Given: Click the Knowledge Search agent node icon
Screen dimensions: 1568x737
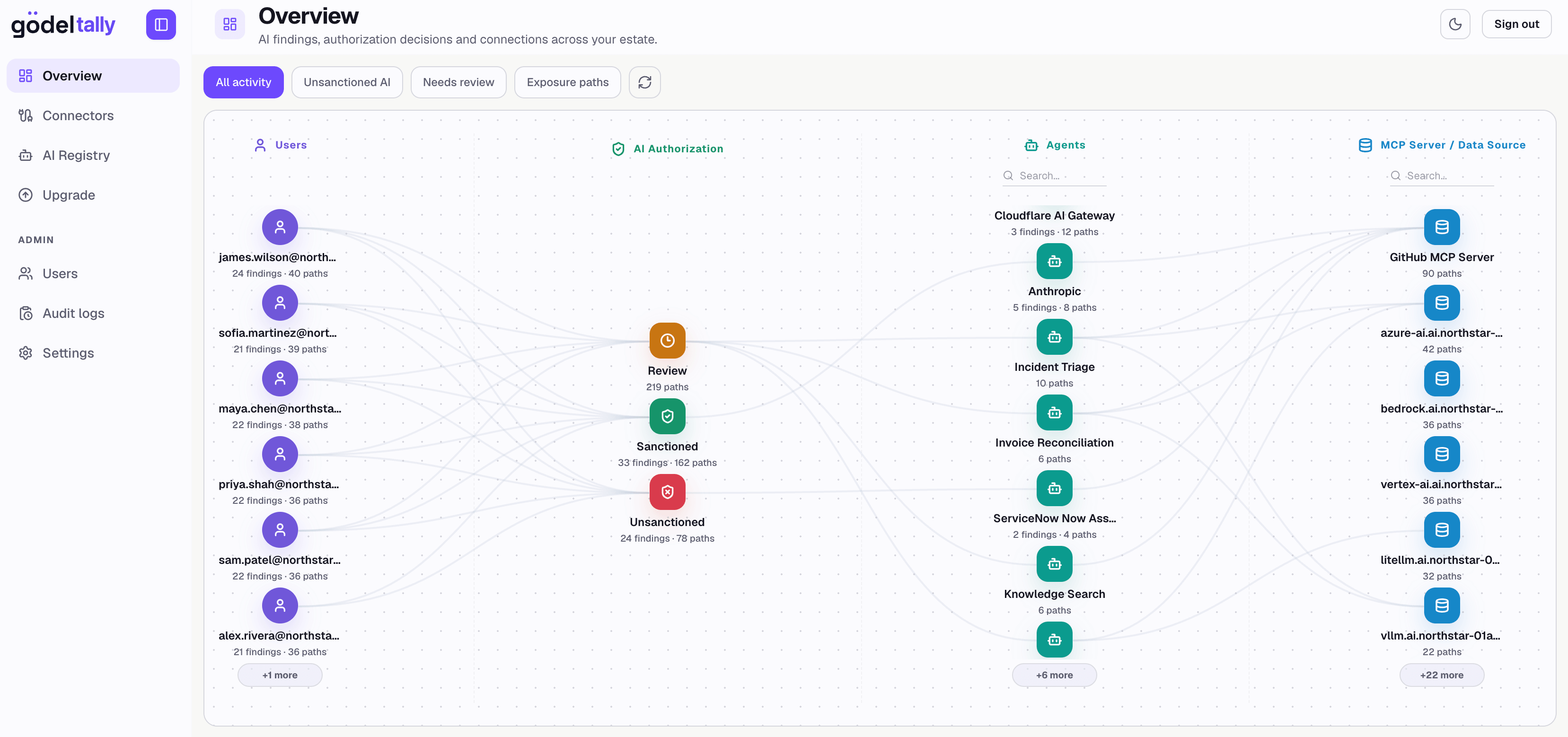Looking at the screenshot, I should click(x=1054, y=563).
